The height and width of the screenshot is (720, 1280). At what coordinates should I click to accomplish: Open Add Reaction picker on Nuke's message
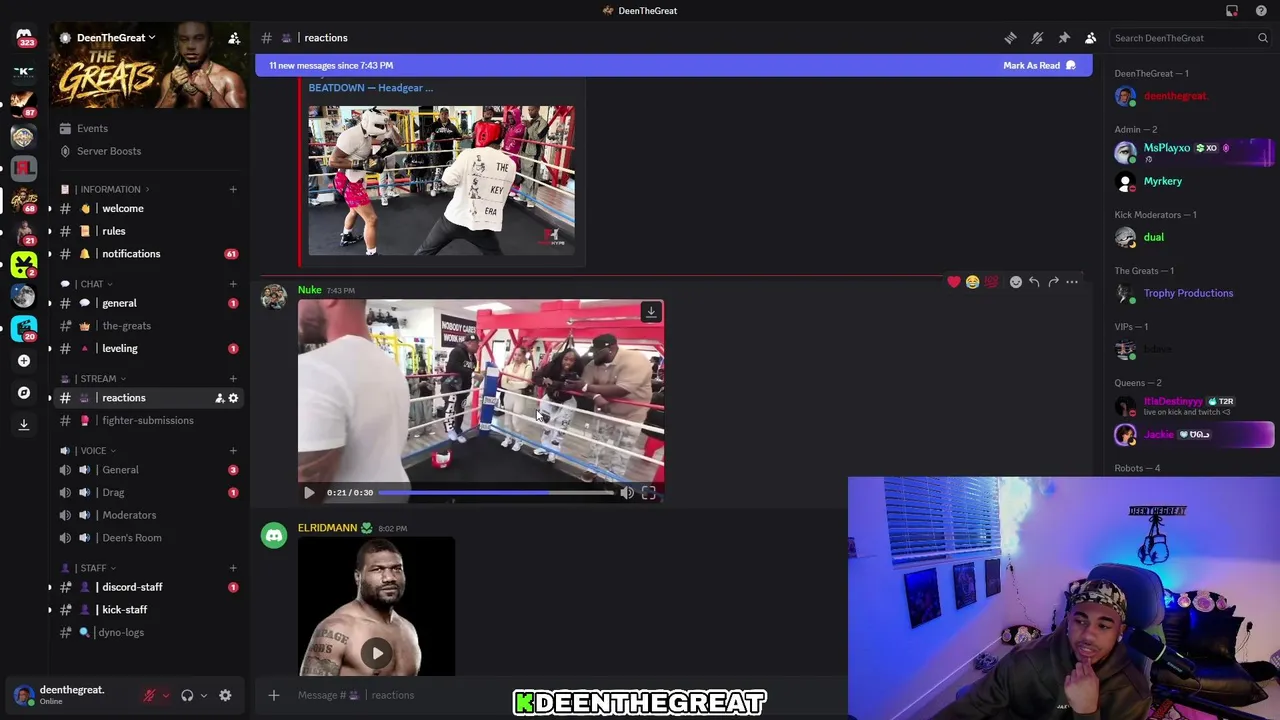[x=1016, y=282]
